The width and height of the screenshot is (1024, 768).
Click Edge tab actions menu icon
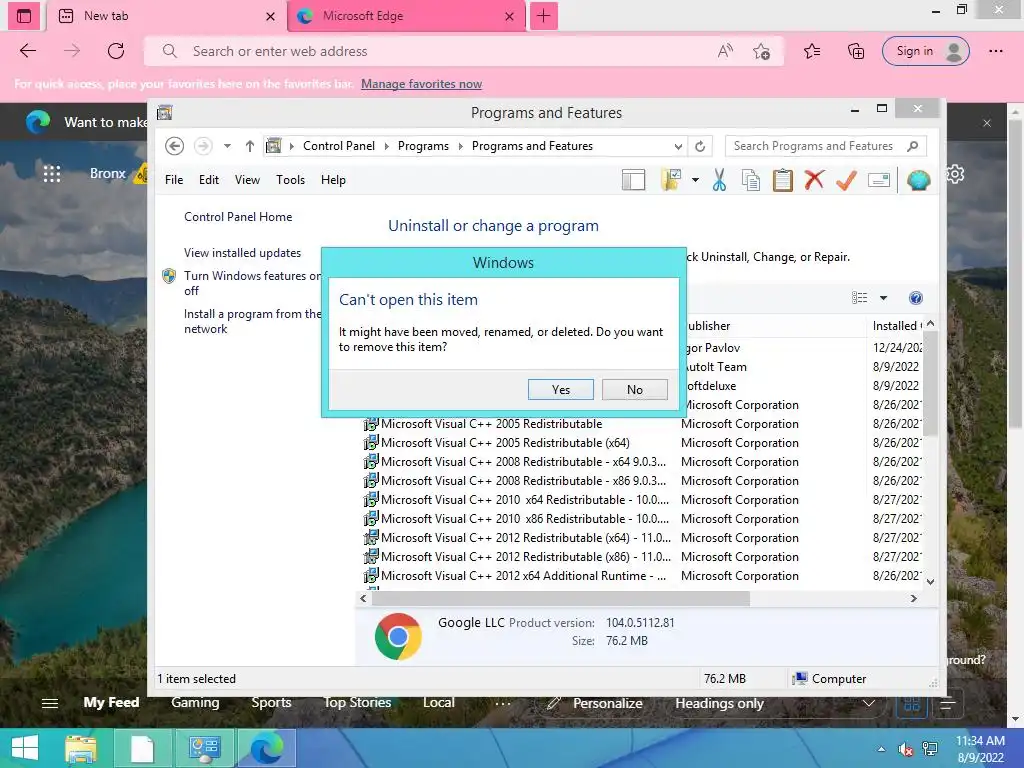[24, 16]
